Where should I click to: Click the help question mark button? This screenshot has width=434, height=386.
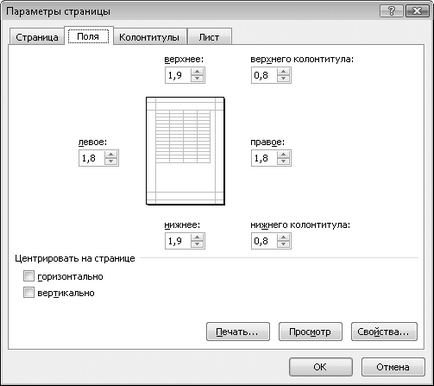[x=391, y=11]
